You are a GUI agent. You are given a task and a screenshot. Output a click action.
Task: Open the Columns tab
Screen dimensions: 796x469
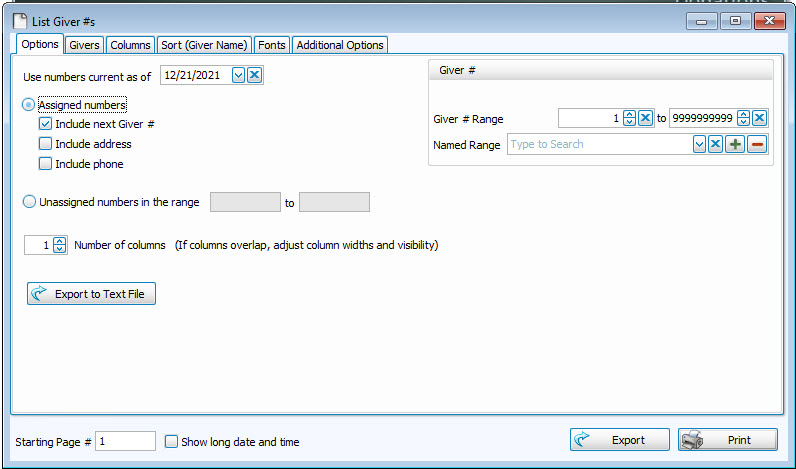tap(130, 45)
